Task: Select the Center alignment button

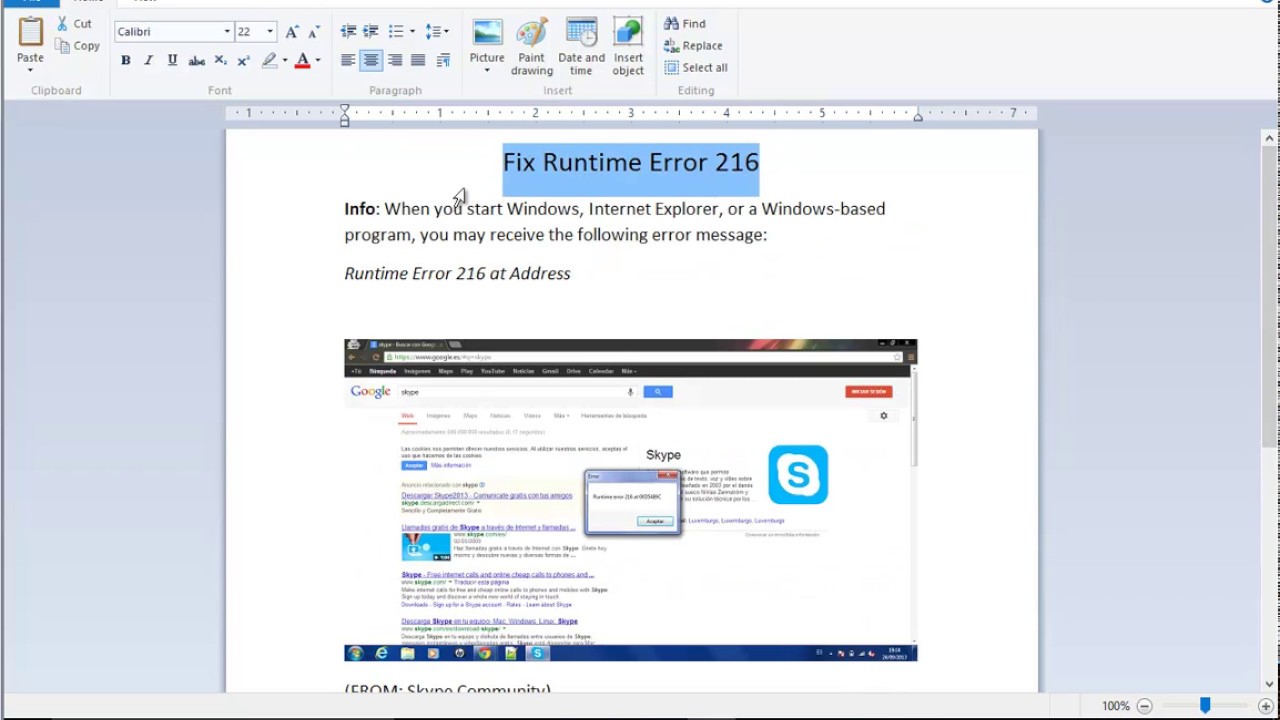Action: click(371, 61)
